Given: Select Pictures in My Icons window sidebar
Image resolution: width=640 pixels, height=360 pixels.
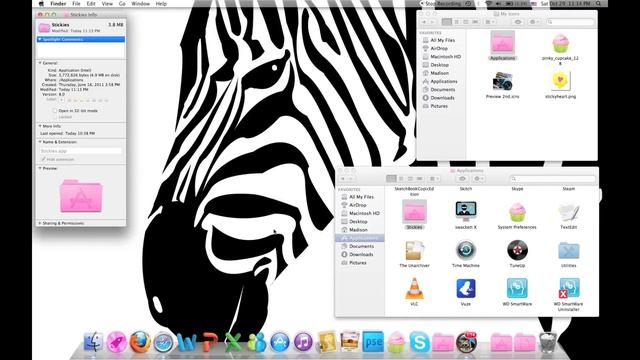Looking at the screenshot, I should coord(439,106).
